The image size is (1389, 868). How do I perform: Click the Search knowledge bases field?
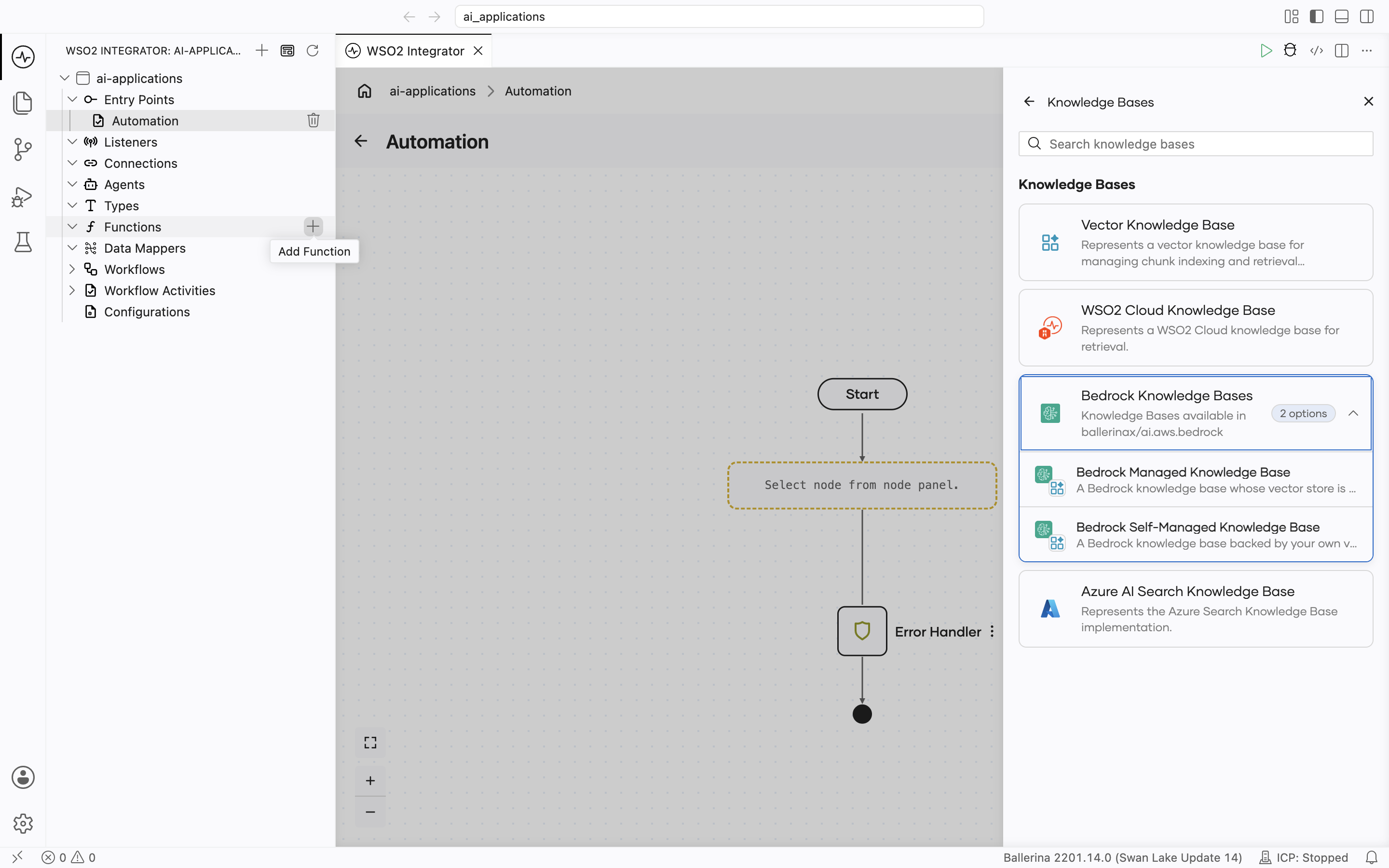[1196, 144]
